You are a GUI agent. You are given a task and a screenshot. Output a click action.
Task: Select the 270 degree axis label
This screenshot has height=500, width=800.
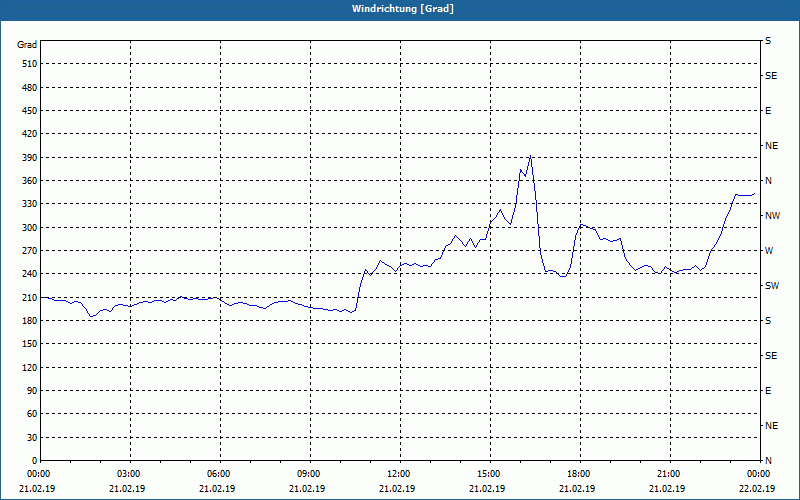pyautogui.click(x=30, y=251)
